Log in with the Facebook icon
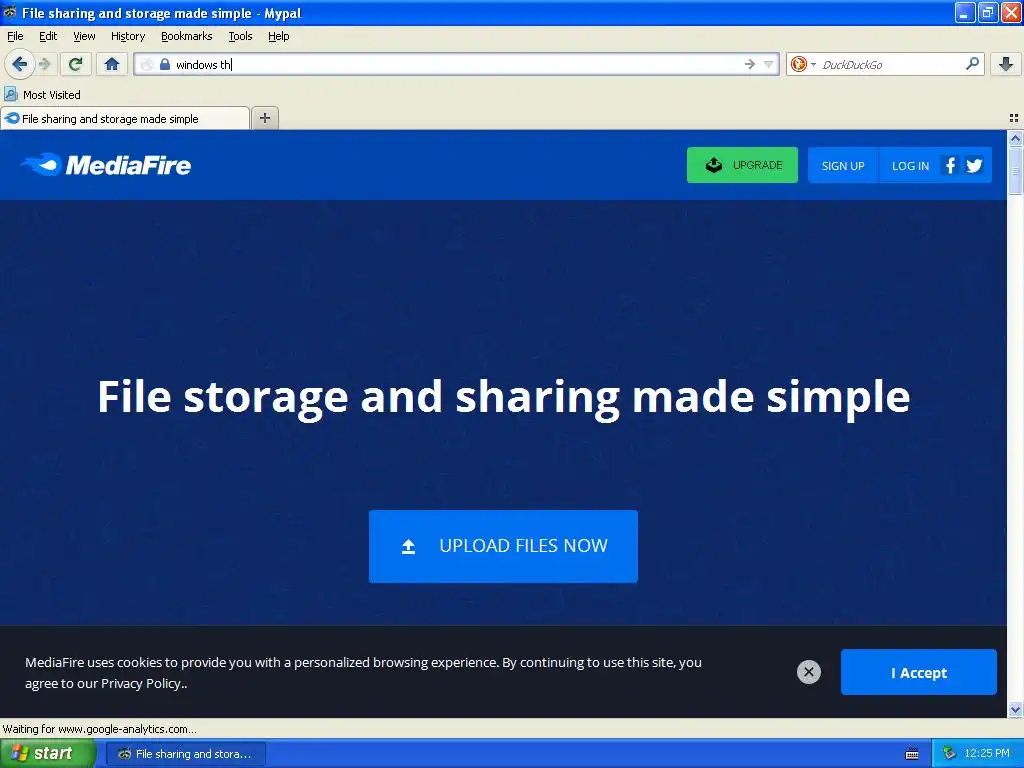The width and height of the screenshot is (1024, 768). pos(951,165)
